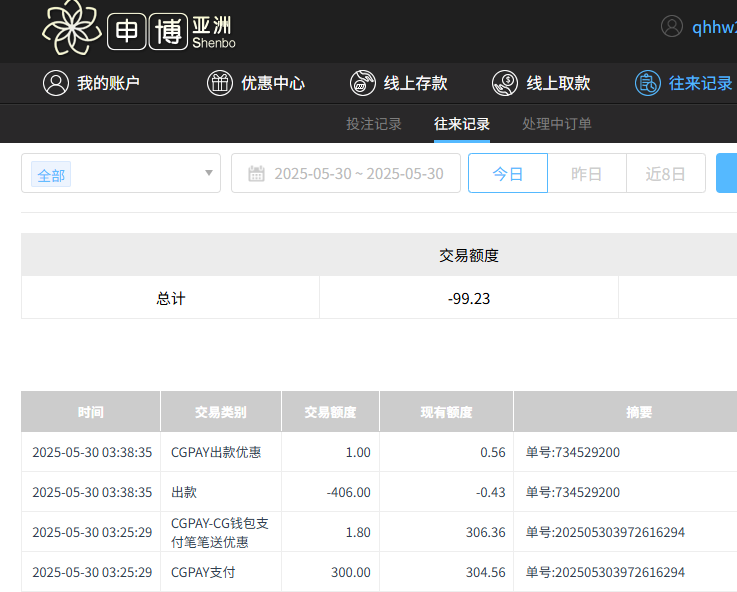Click the Shenbo flower logo
737x592 pixels.
point(72,28)
